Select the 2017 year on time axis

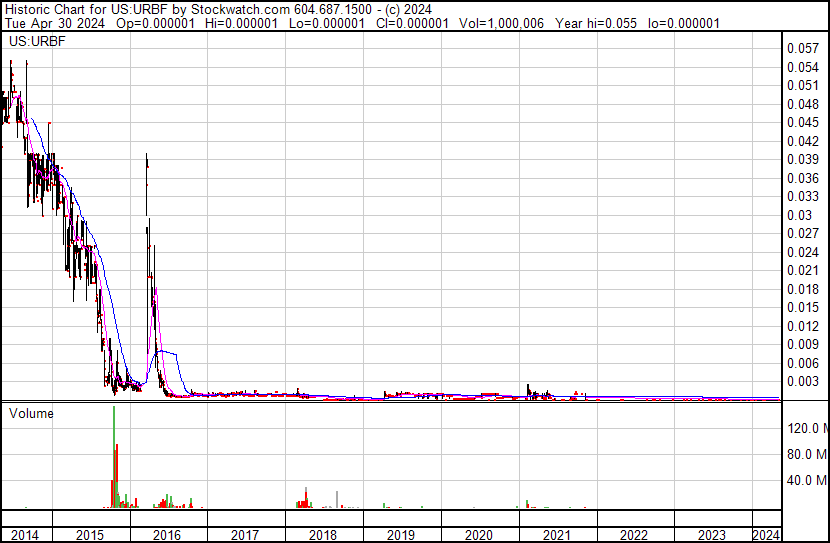click(245, 535)
